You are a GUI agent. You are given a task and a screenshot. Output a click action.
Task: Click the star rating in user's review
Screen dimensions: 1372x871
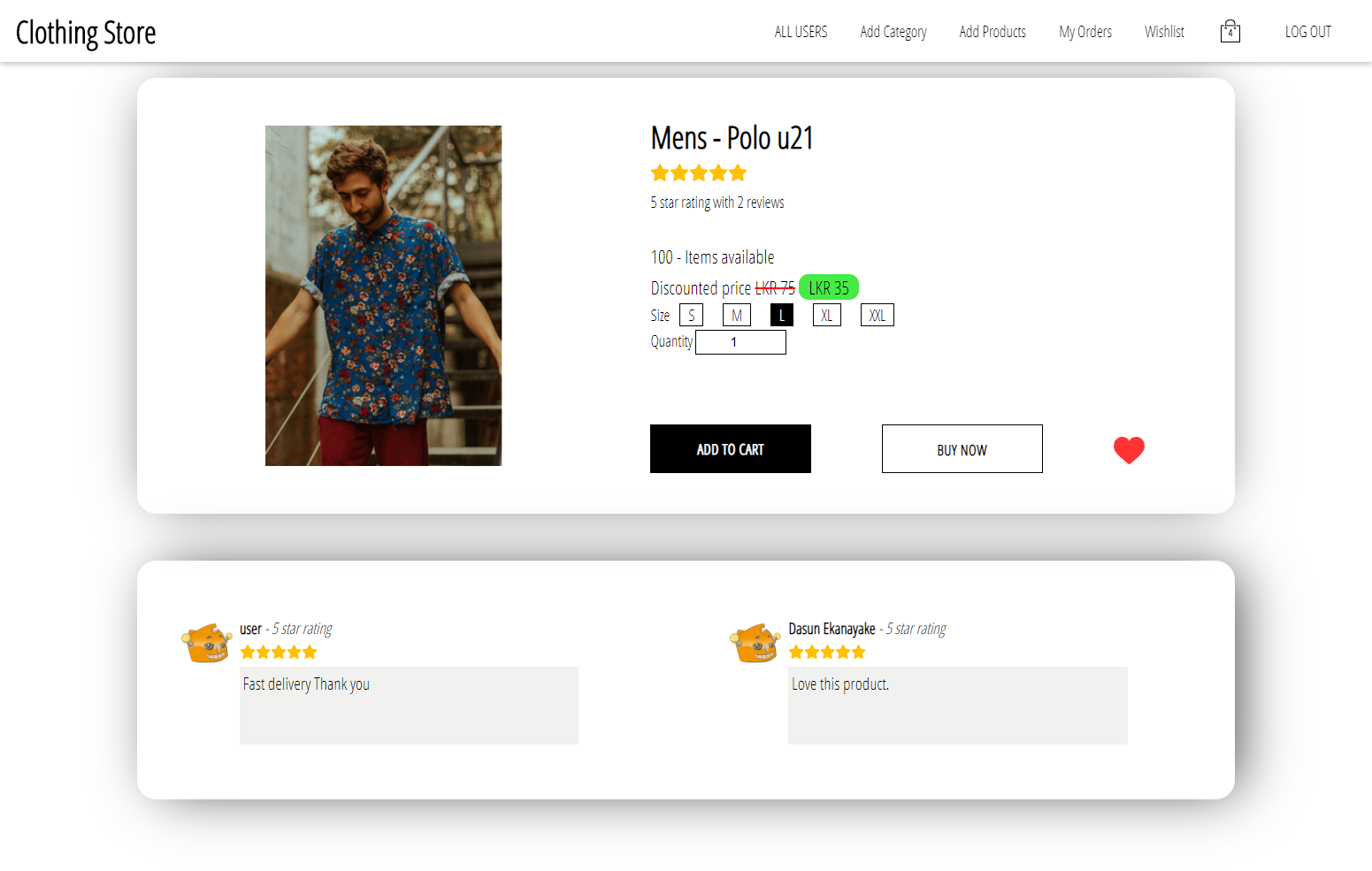[279, 653]
